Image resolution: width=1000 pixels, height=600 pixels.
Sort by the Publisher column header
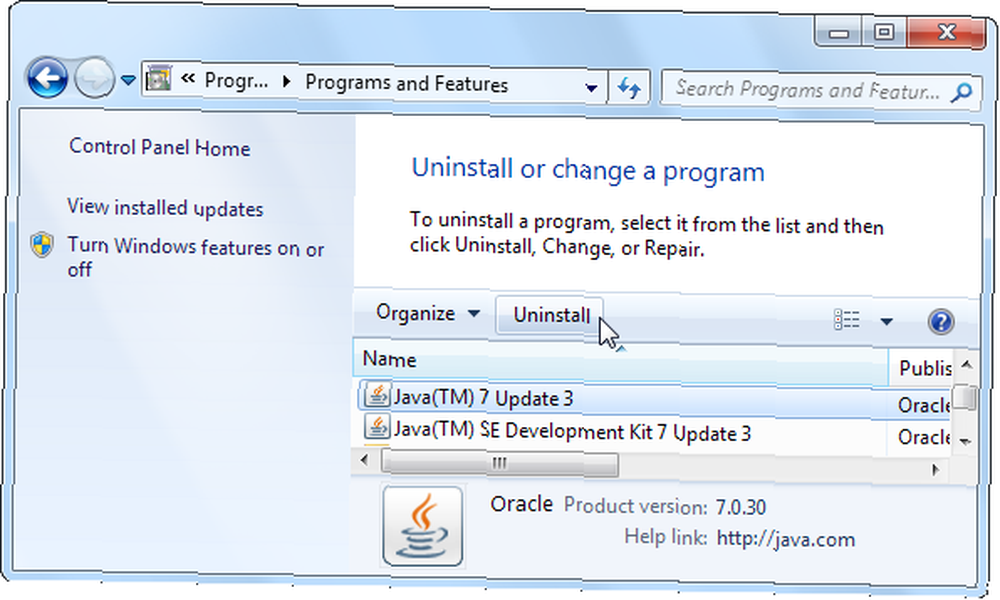[x=922, y=367]
